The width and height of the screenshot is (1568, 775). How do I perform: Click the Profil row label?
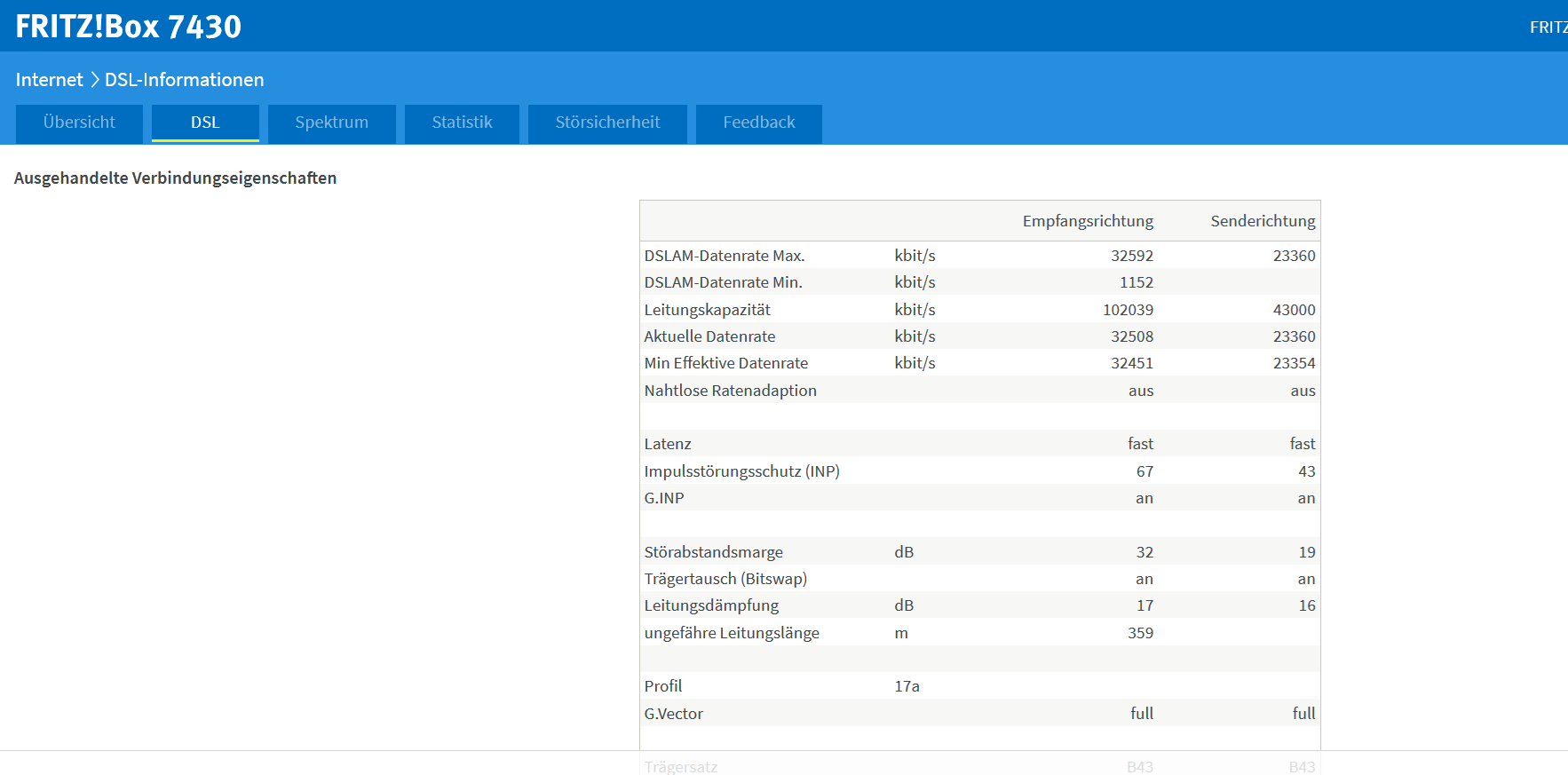point(663,686)
